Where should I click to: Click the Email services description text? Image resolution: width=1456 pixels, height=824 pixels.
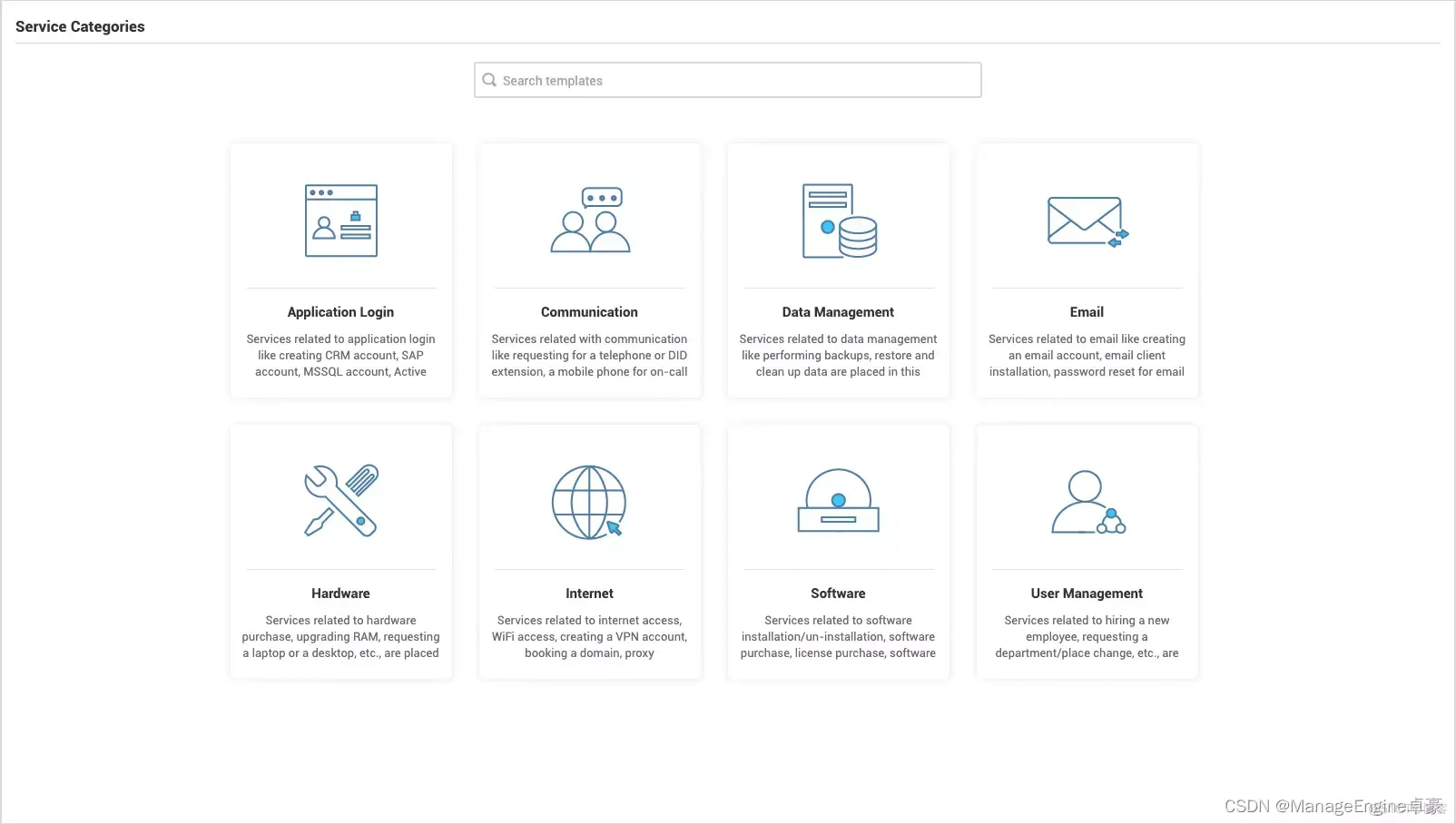(1087, 356)
